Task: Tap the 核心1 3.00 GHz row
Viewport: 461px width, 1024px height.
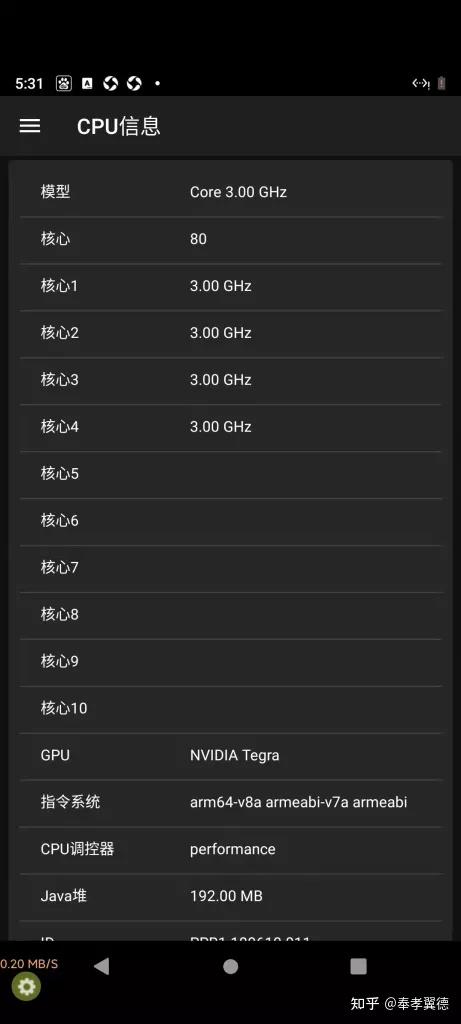Action: (230, 286)
